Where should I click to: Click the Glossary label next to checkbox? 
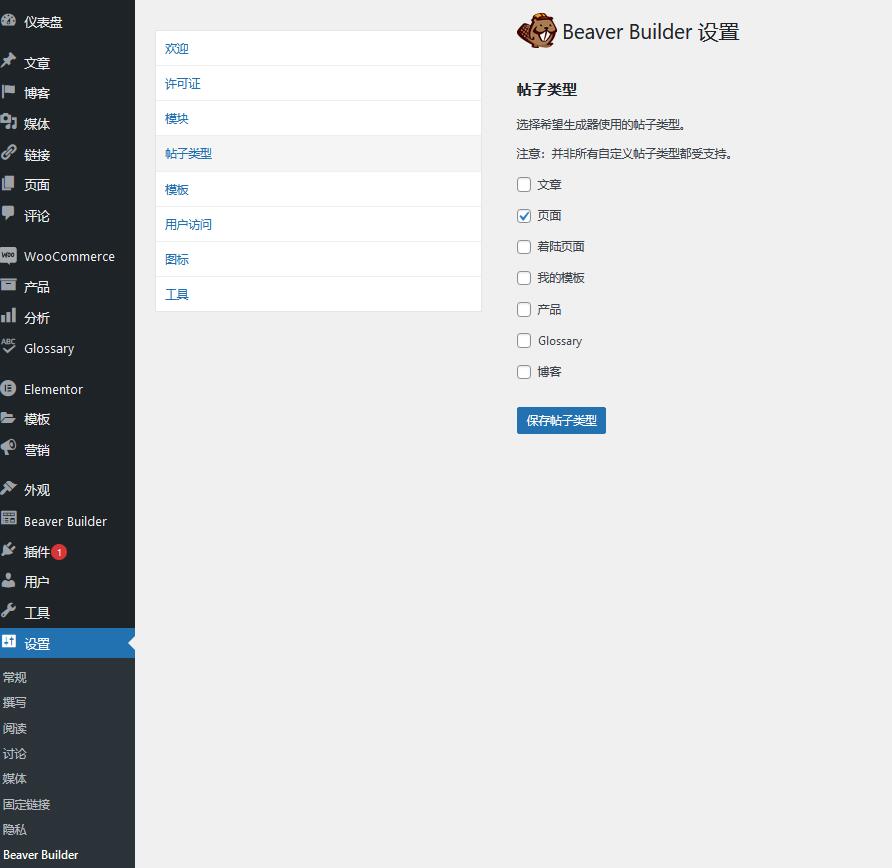[x=560, y=341]
